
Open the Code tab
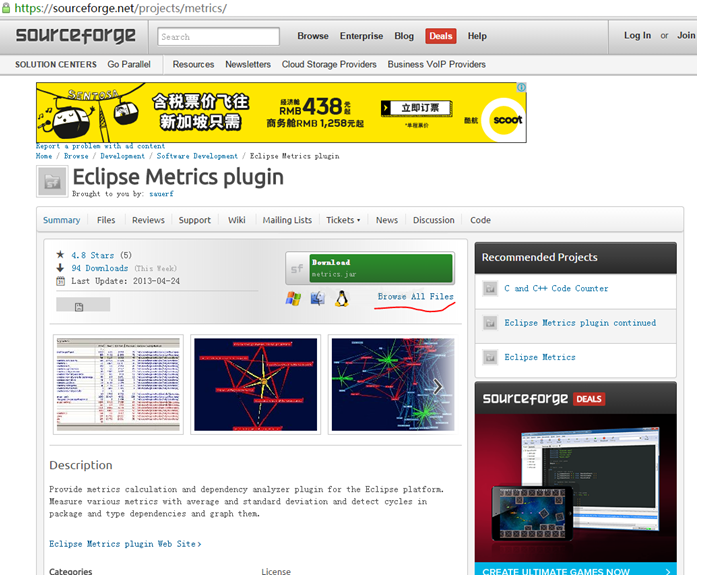481,220
